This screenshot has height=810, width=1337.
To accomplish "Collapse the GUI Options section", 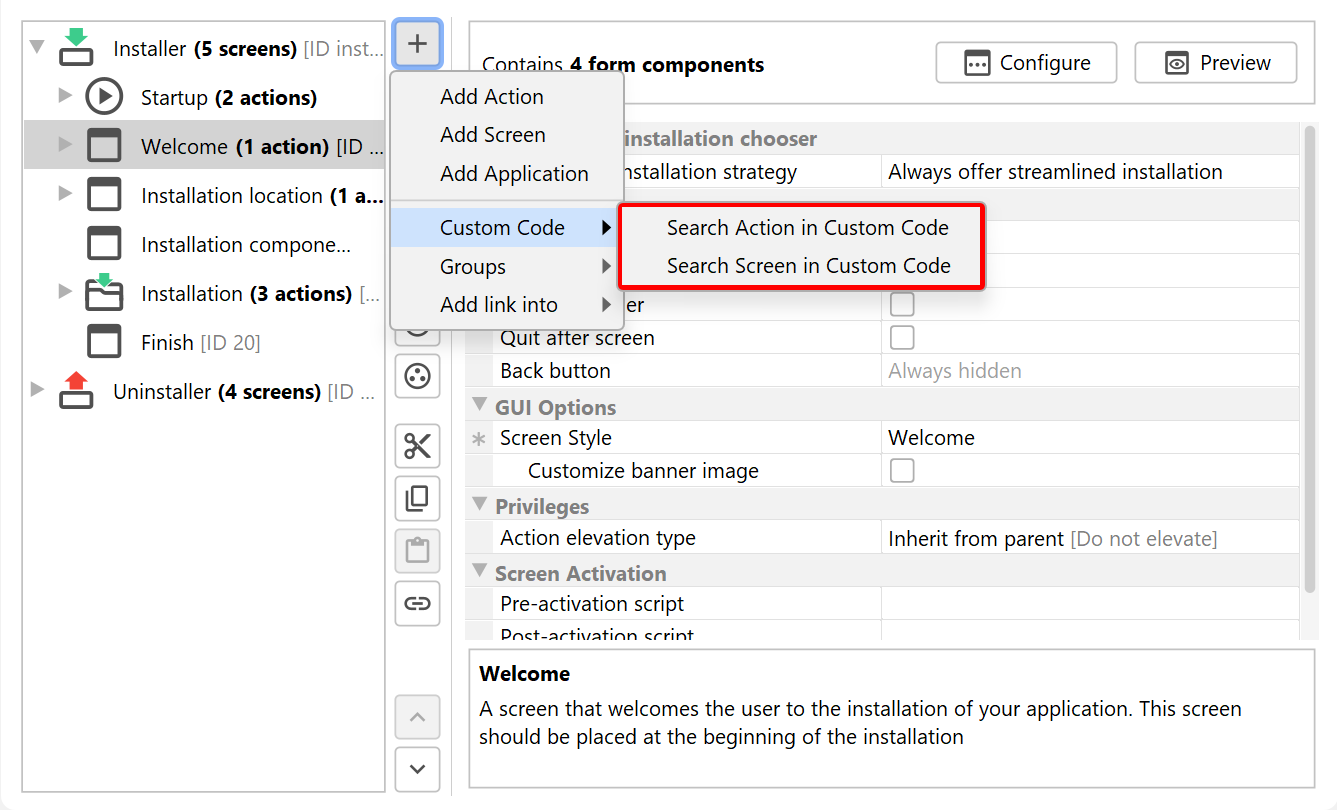I will [479, 406].
